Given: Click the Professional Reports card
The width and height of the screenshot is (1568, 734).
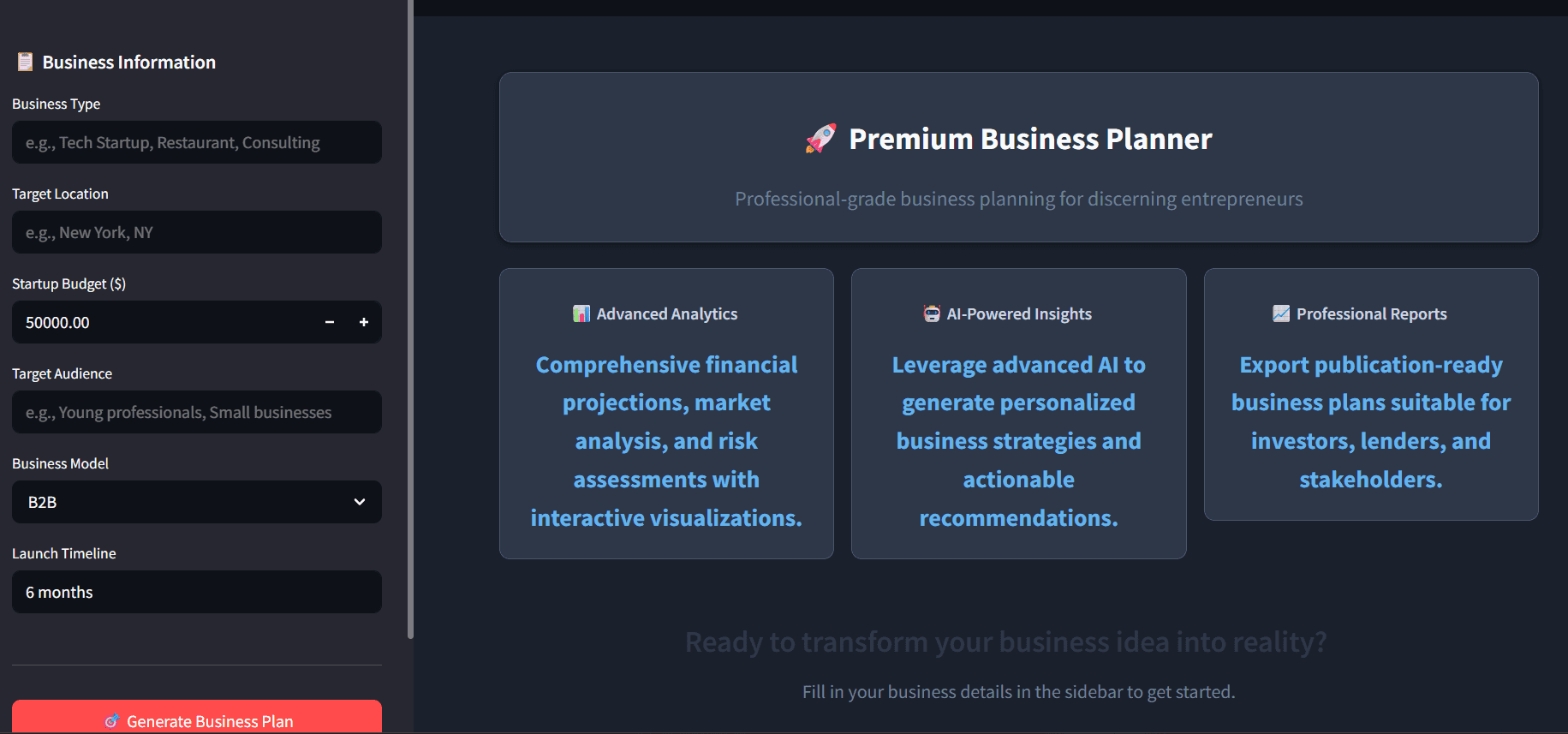Looking at the screenshot, I should pyautogui.click(x=1370, y=394).
